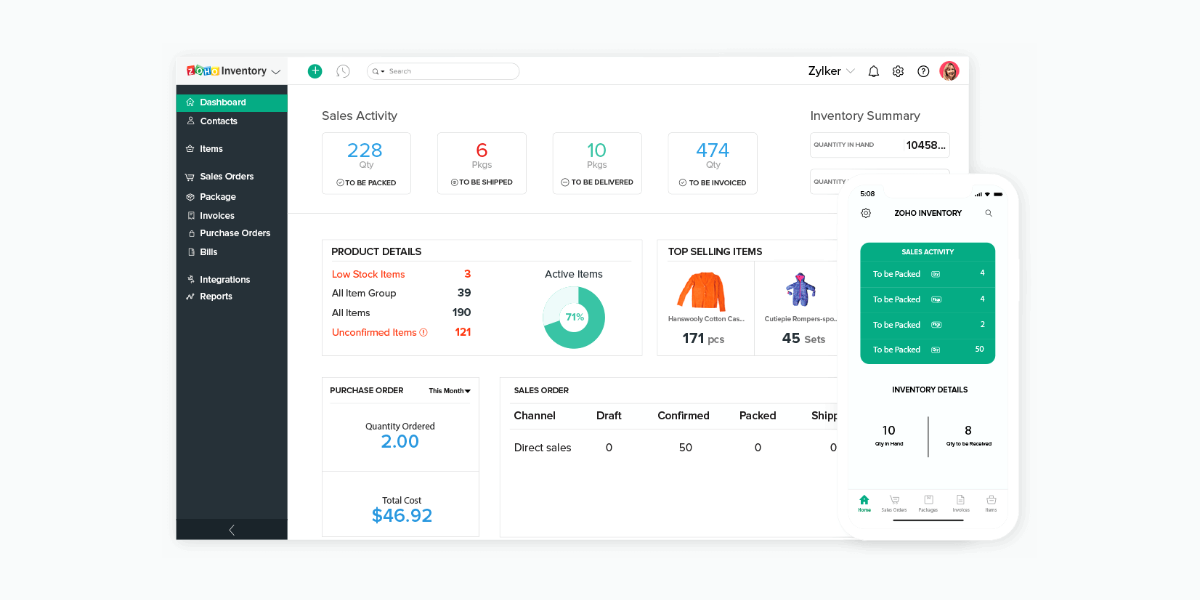Open the recent history clock icon
Viewport: 1200px width, 600px height.
tap(343, 71)
